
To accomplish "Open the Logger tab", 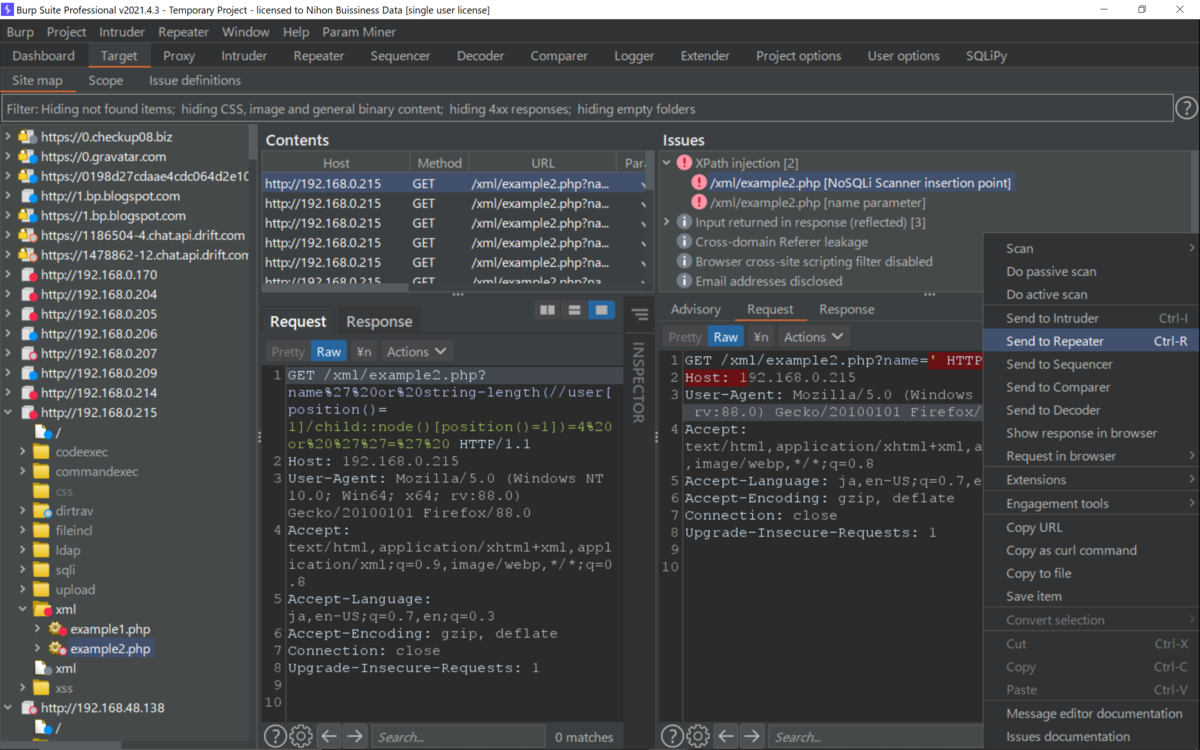I will (634, 56).
